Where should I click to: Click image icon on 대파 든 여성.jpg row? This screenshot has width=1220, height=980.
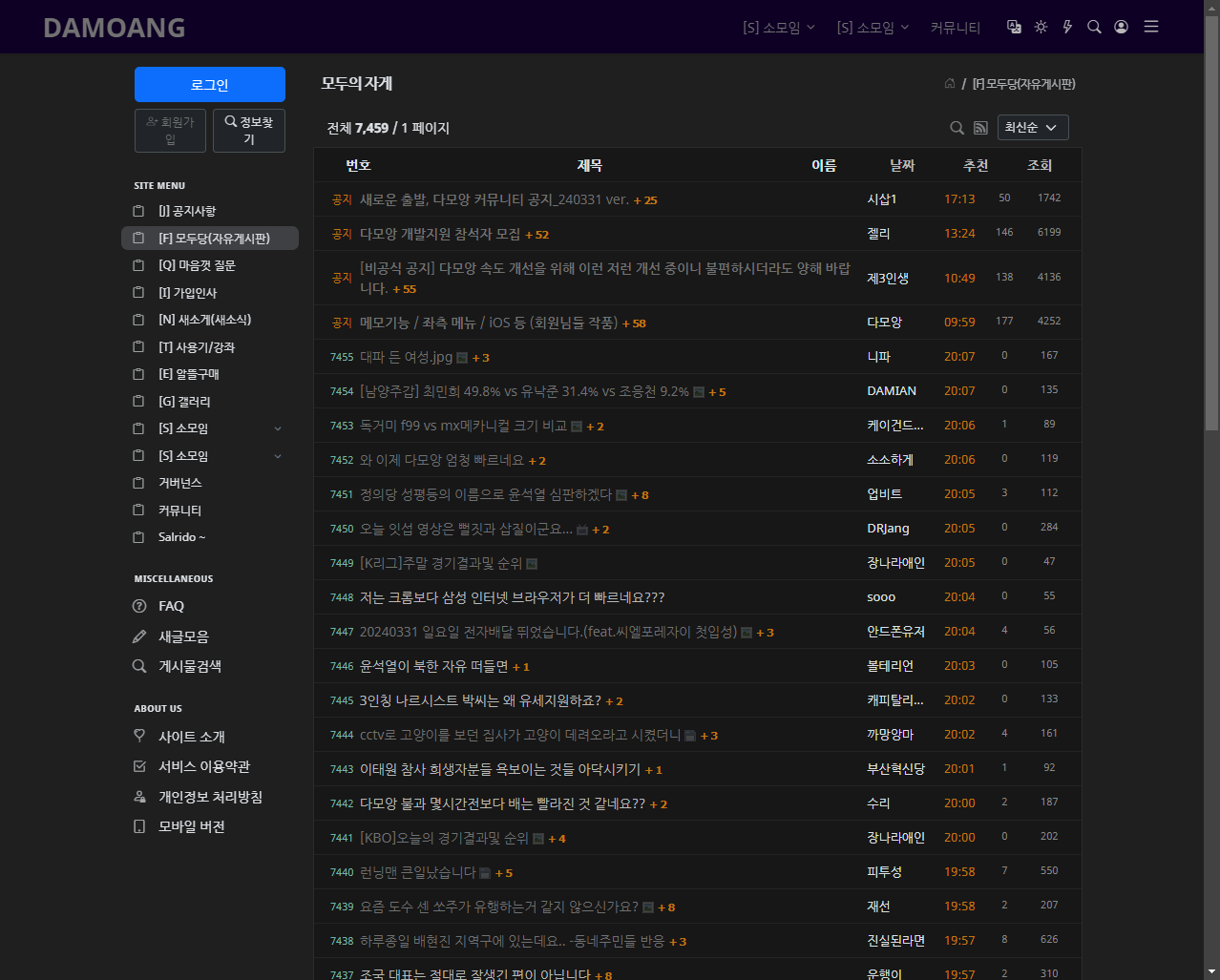click(x=462, y=358)
